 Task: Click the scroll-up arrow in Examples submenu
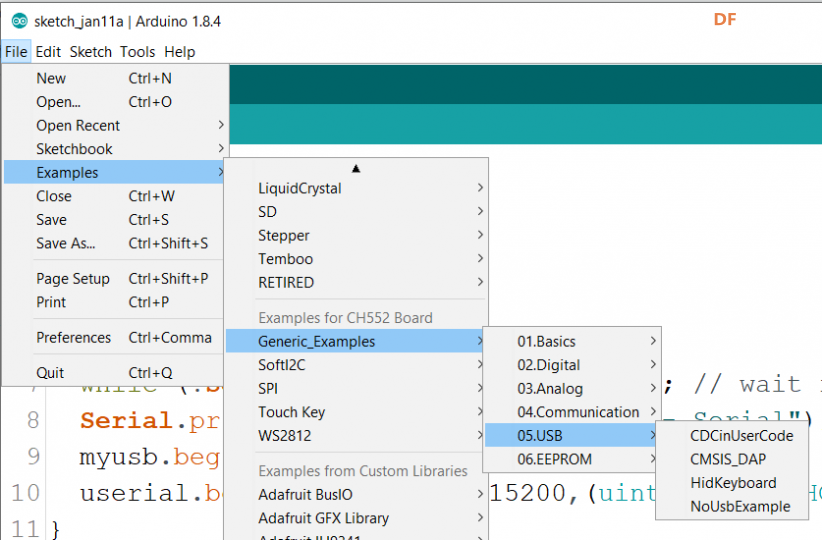pyautogui.click(x=356, y=169)
